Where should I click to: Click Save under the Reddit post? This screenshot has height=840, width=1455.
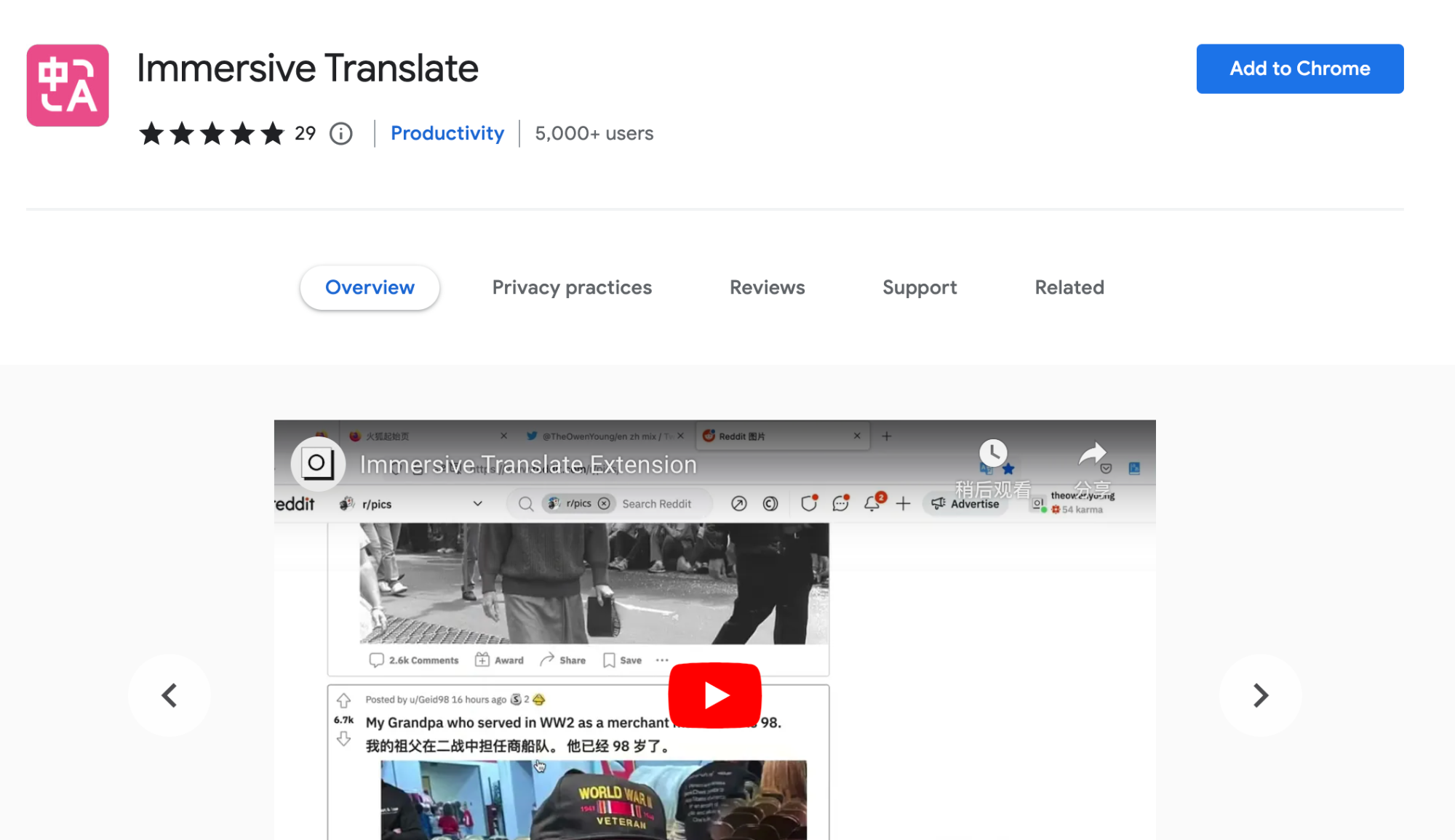pos(622,660)
